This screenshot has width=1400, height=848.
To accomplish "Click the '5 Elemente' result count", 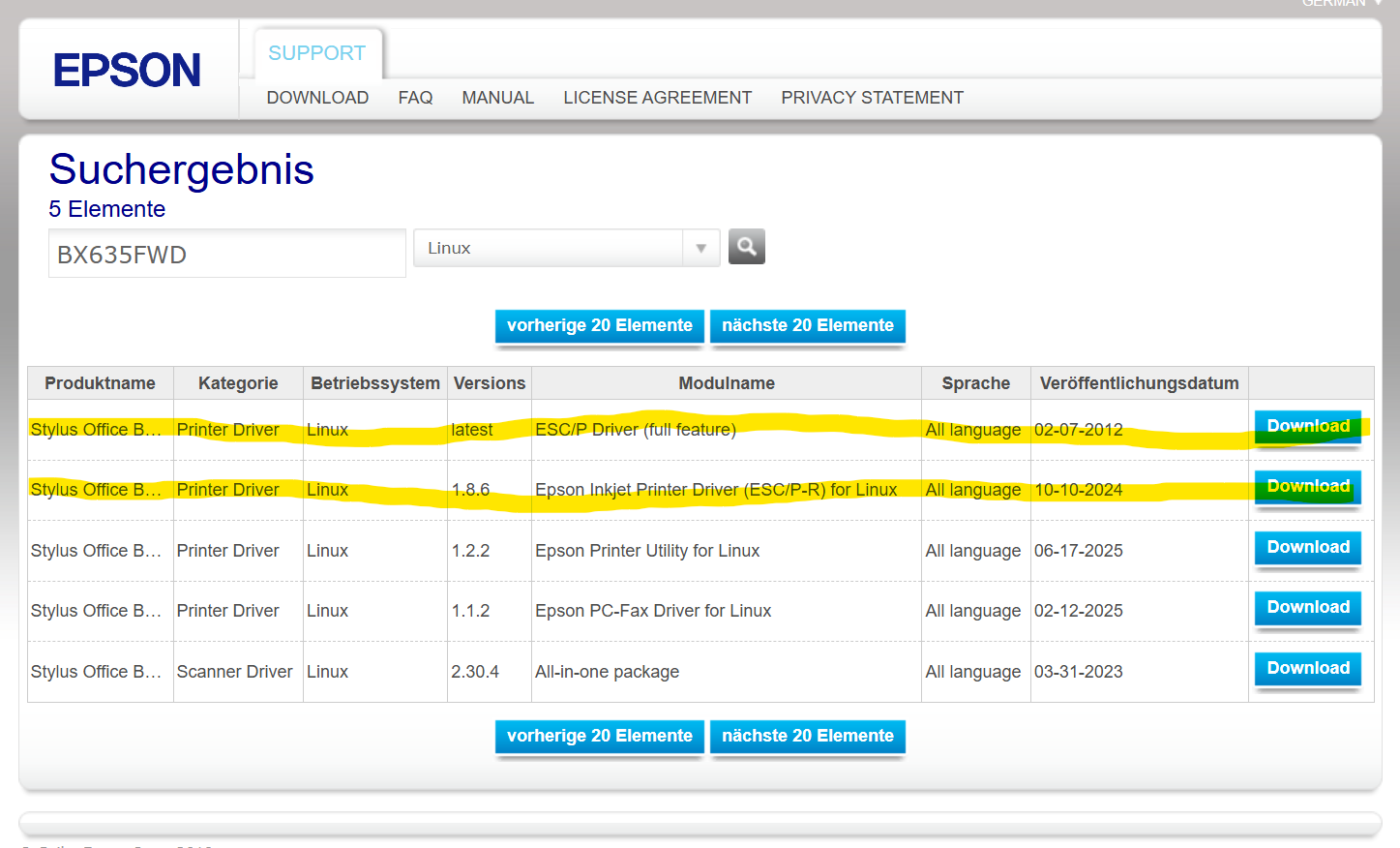I will (107, 209).
